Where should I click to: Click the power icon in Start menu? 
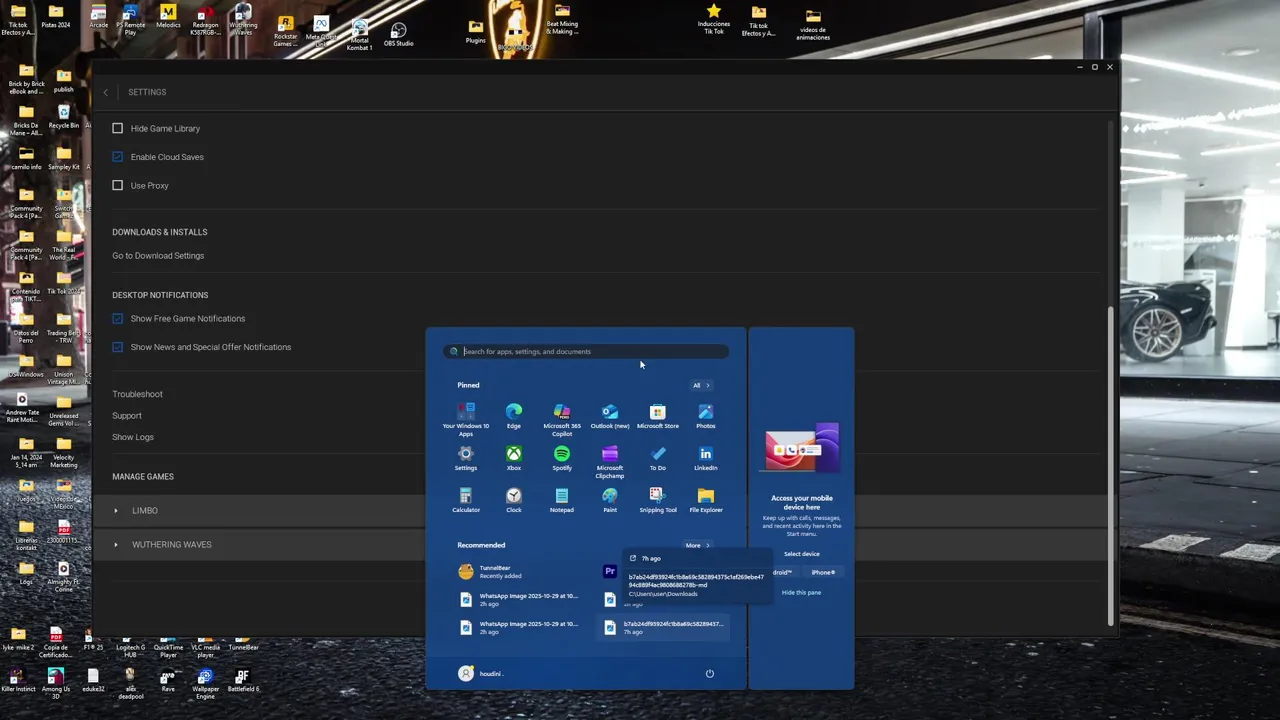point(710,674)
